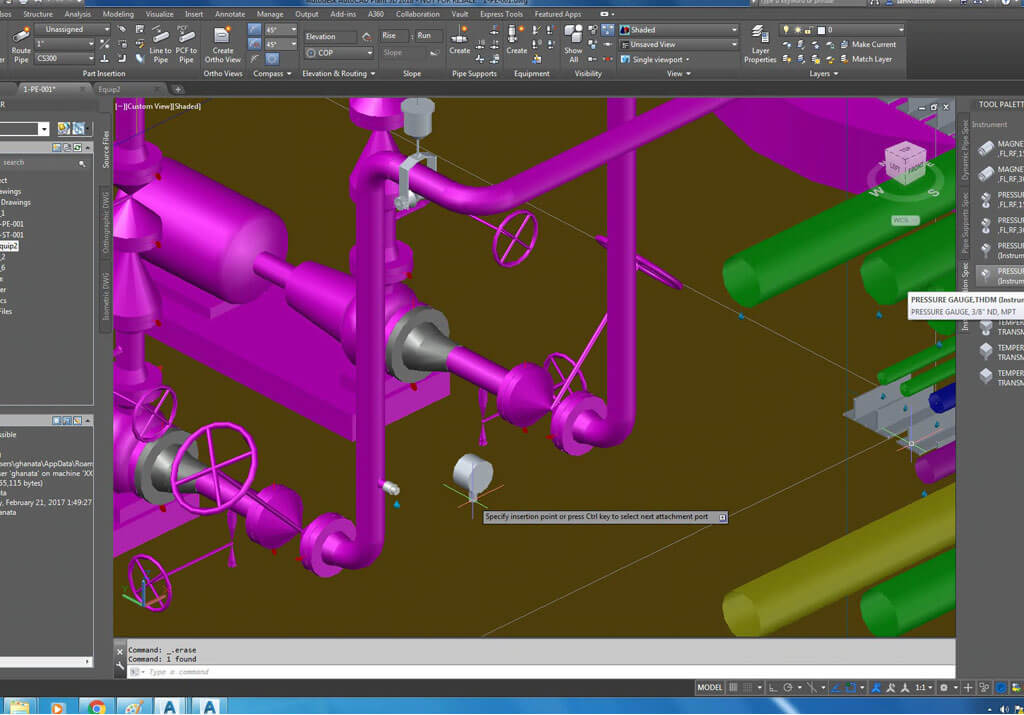The height and width of the screenshot is (715, 1024).
Task: Open the CS300 pipe spec dropdown
Action: [x=65, y=59]
